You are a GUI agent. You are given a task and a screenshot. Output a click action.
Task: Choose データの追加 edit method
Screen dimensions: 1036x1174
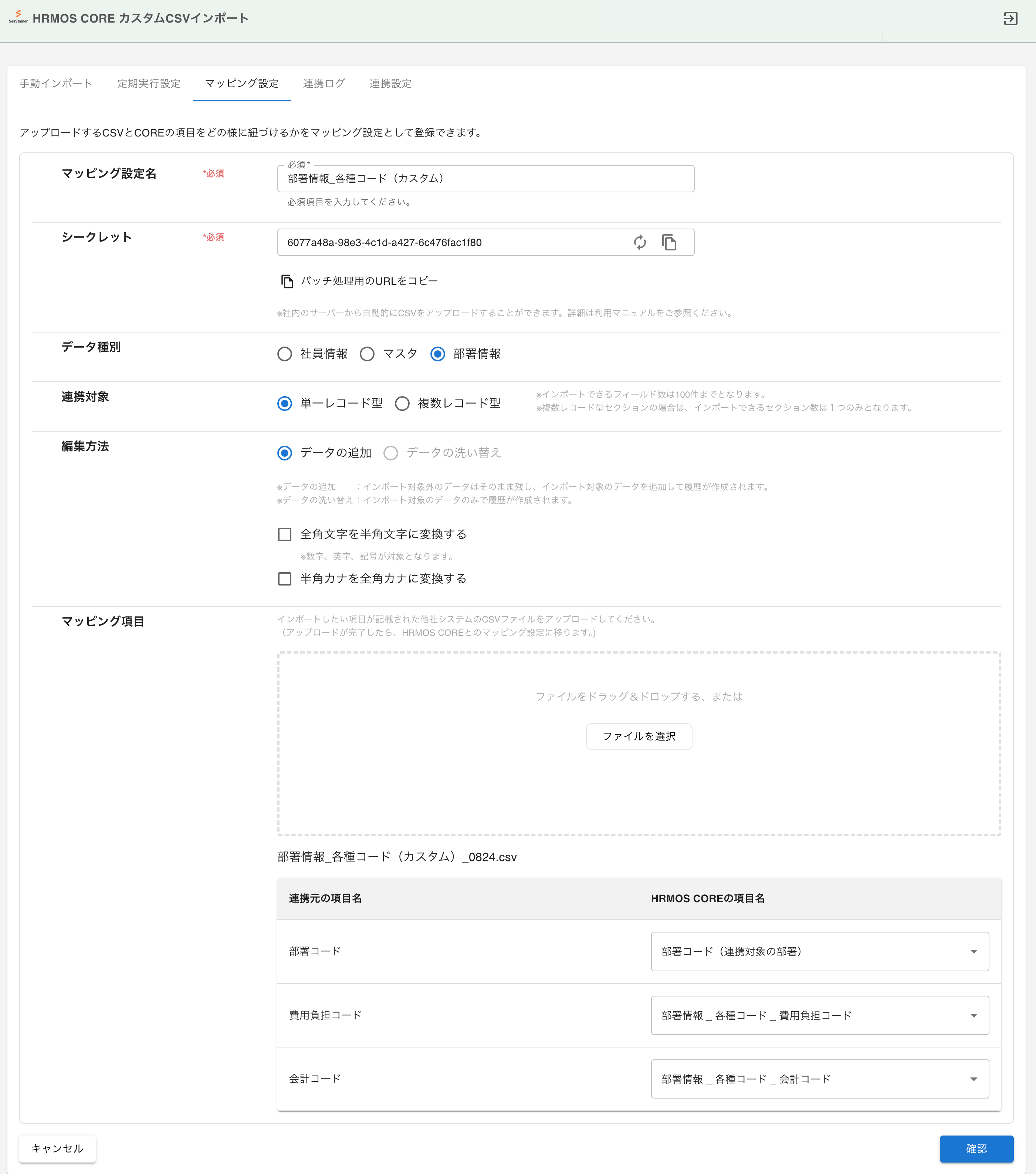[x=285, y=453]
